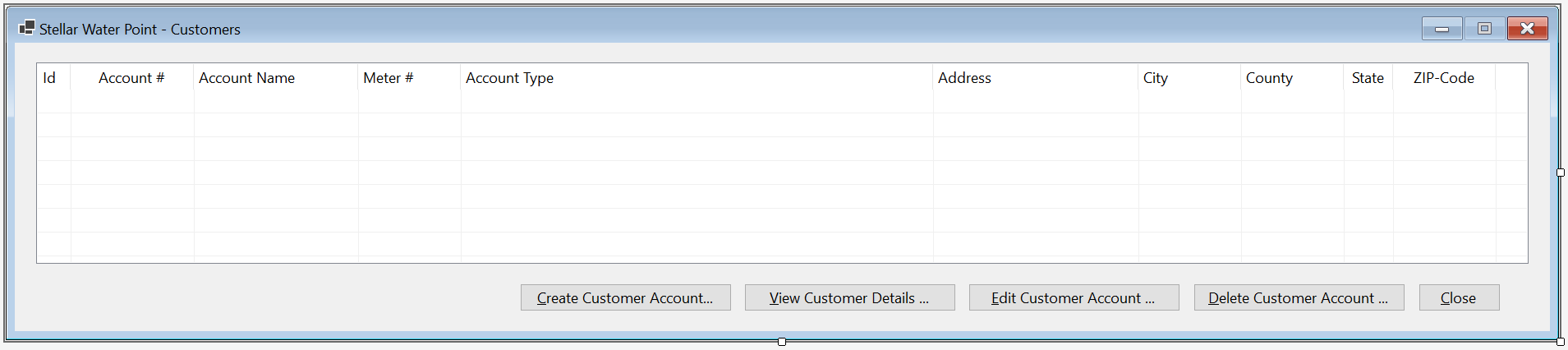This screenshot has width=1568, height=350.
Task: Minimize the Customers window
Action: pyautogui.click(x=1442, y=29)
